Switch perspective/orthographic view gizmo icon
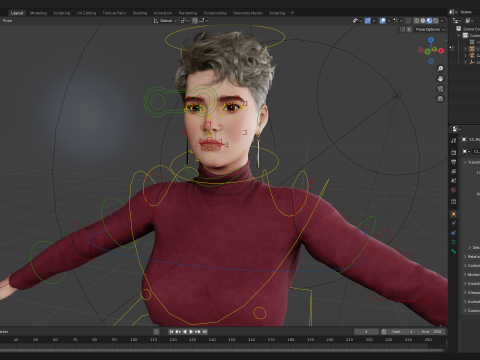This screenshot has width=480, height=360. pyautogui.click(x=440, y=99)
